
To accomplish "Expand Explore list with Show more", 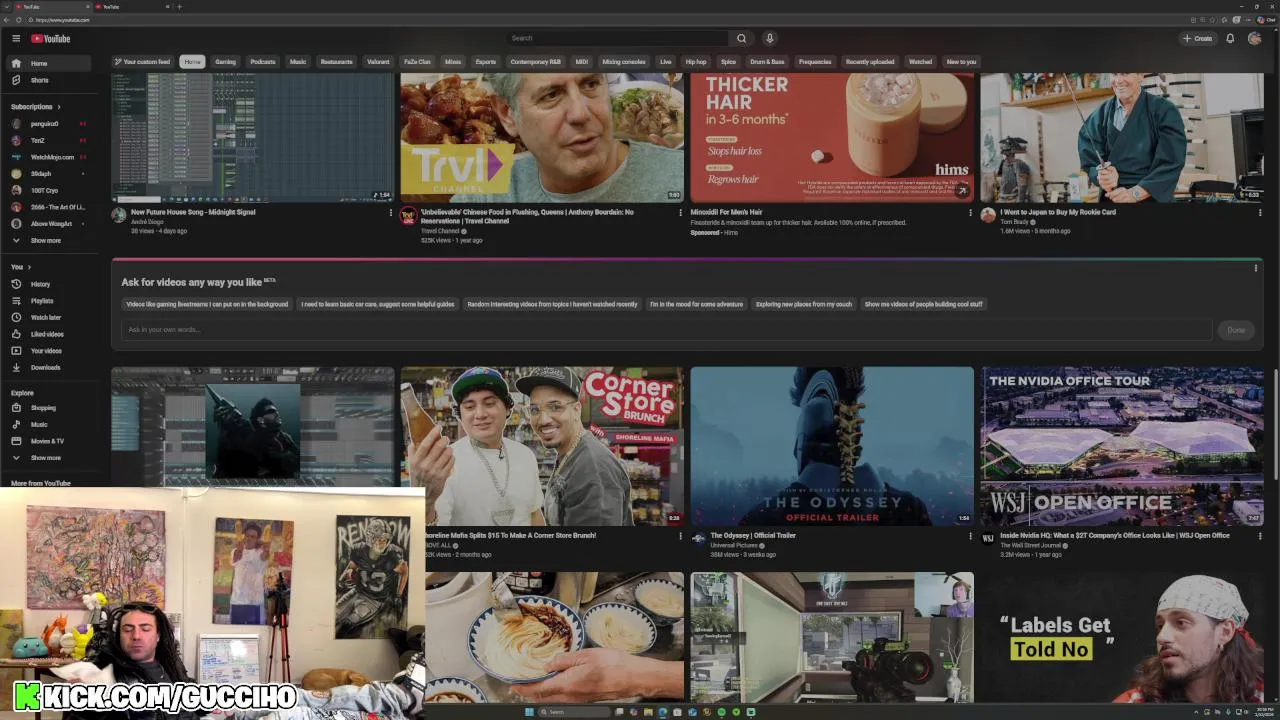I will [46, 458].
